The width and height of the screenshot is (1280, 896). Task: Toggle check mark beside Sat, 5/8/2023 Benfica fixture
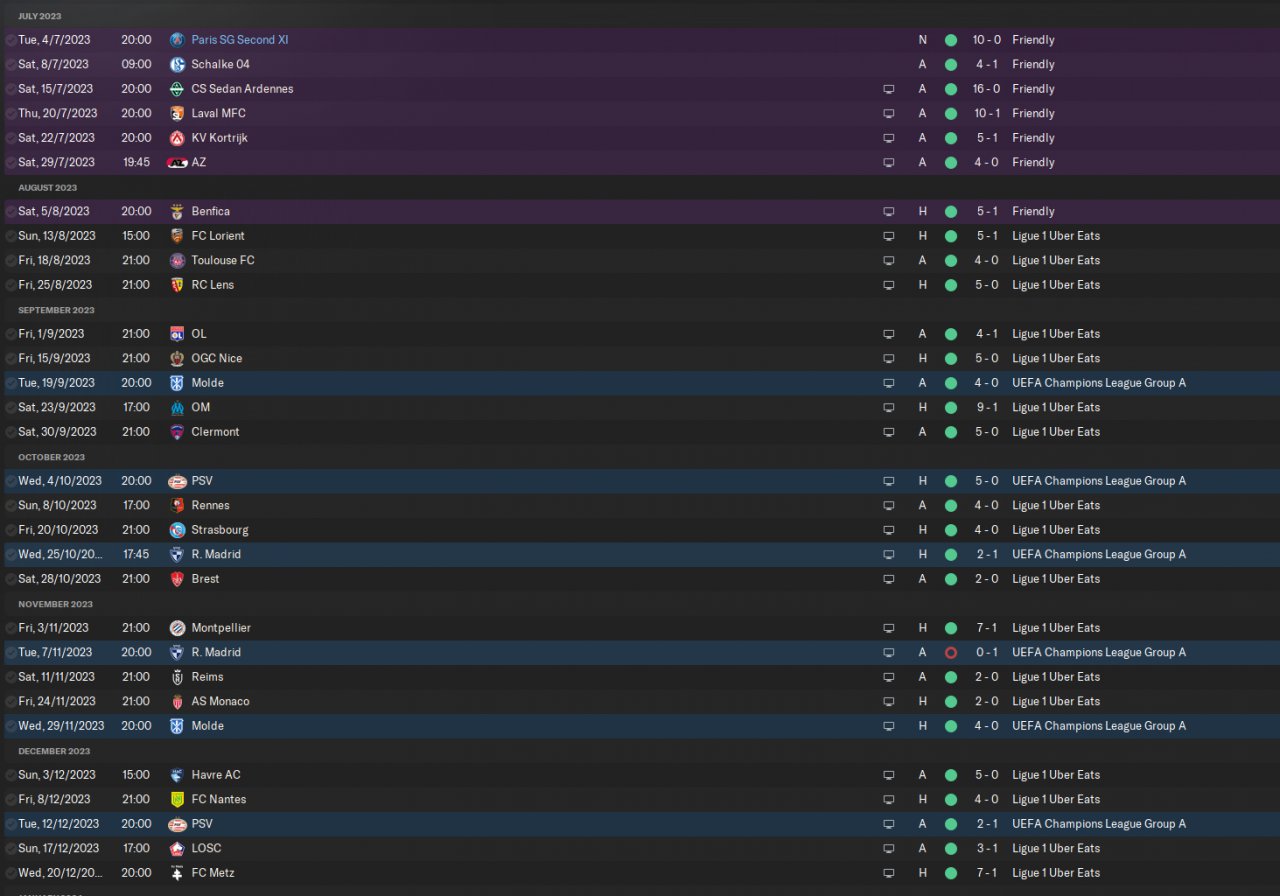(10, 211)
